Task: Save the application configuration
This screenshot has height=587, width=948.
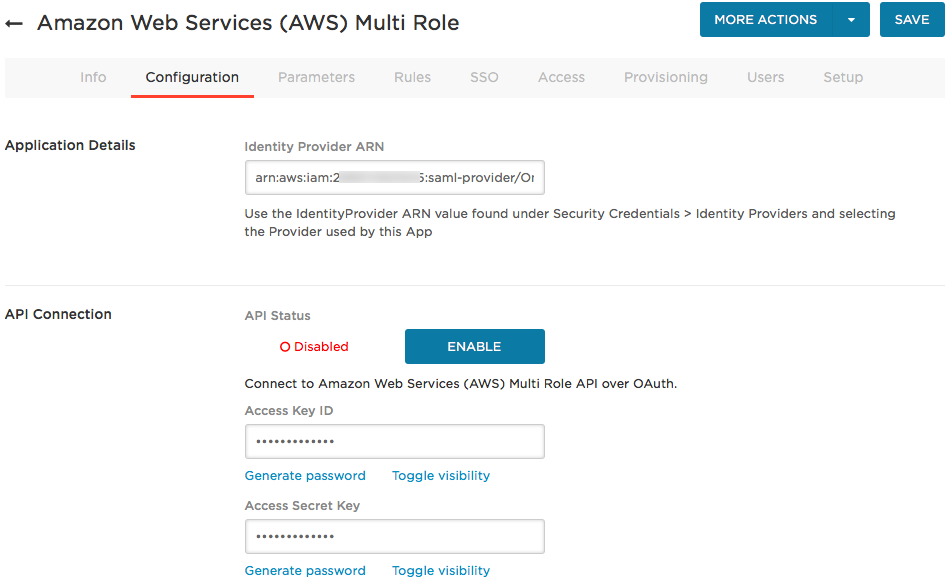Action: (912, 20)
